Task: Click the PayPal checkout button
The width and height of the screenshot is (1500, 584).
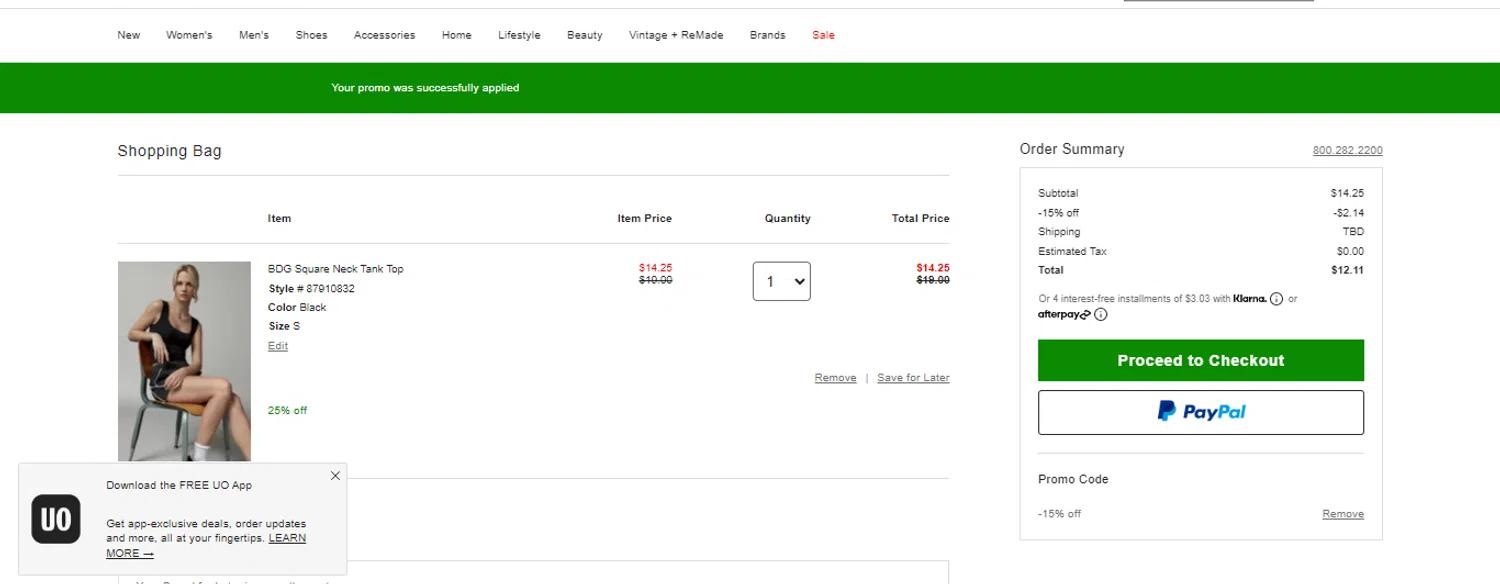Action: coord(1200,412)
